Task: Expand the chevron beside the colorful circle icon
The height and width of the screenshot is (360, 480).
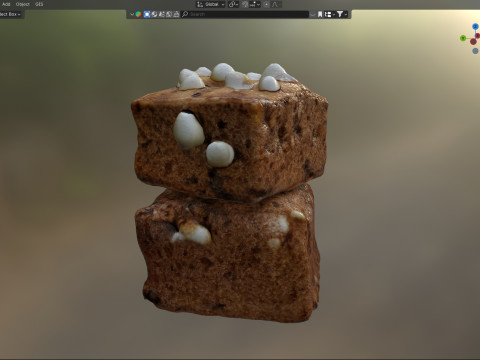Action: [132, 14]
